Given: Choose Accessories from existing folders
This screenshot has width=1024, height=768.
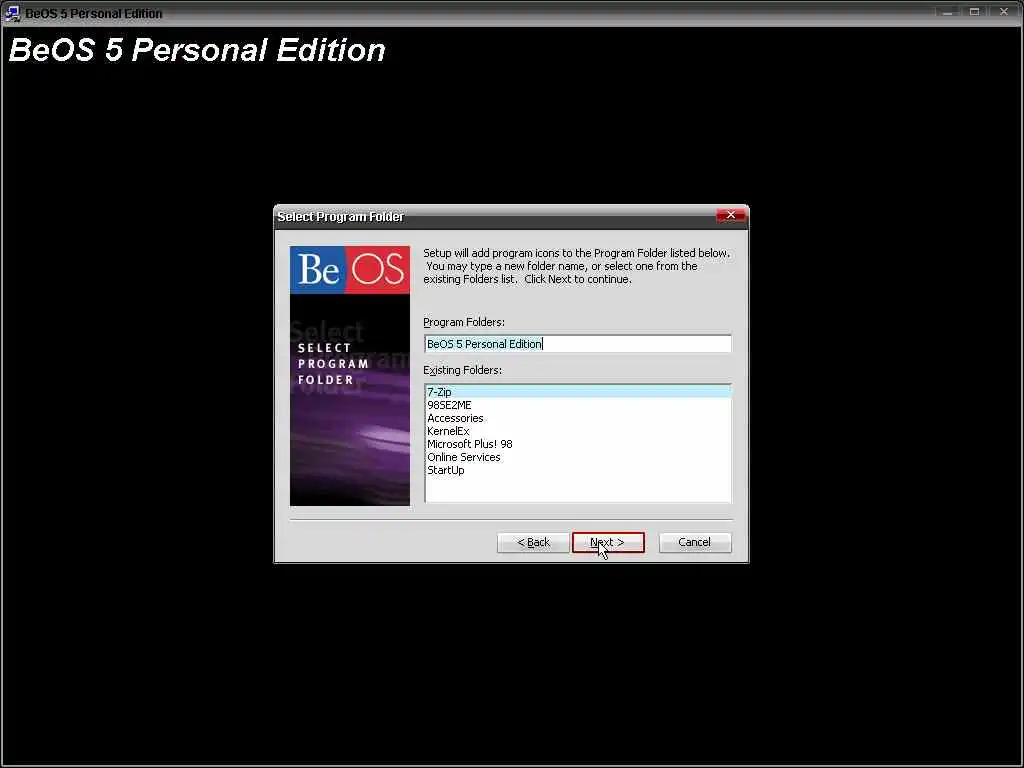Looking at the screenshot, I should 577,418.
